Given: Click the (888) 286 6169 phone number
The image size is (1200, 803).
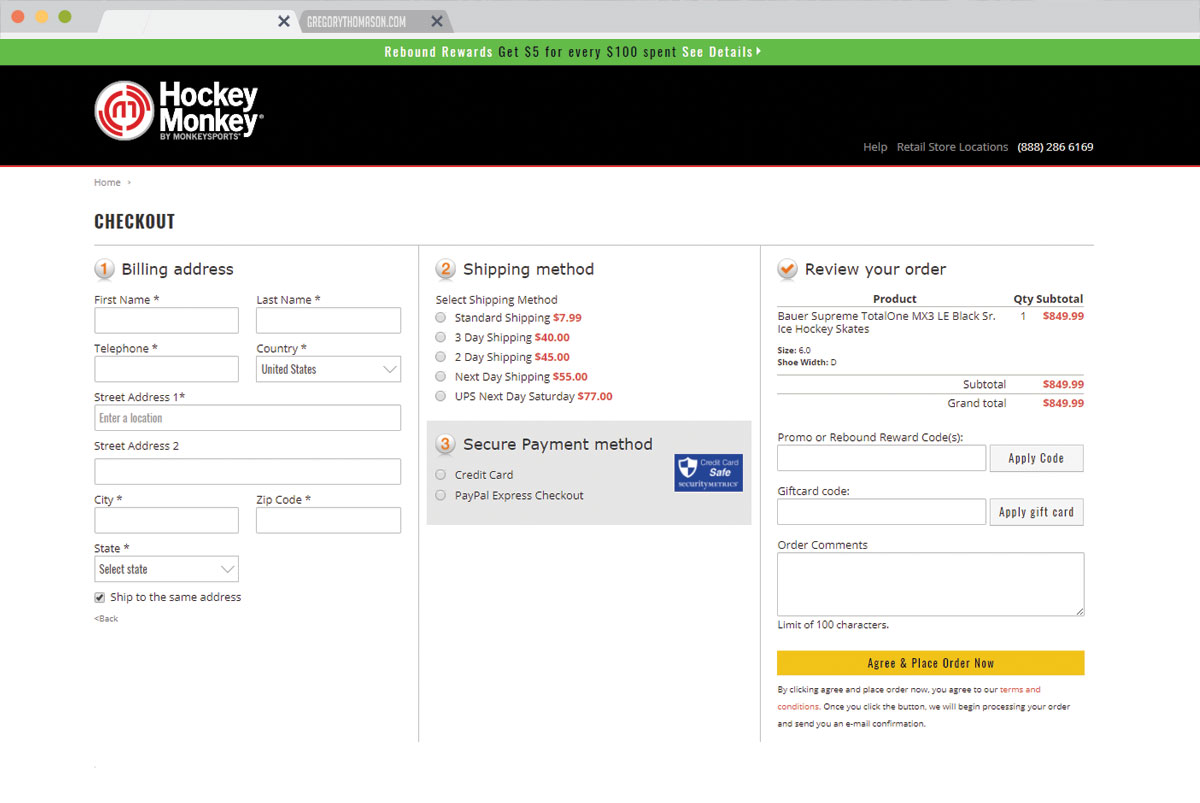Looking at the screenshot, I should click(1055, 147).
